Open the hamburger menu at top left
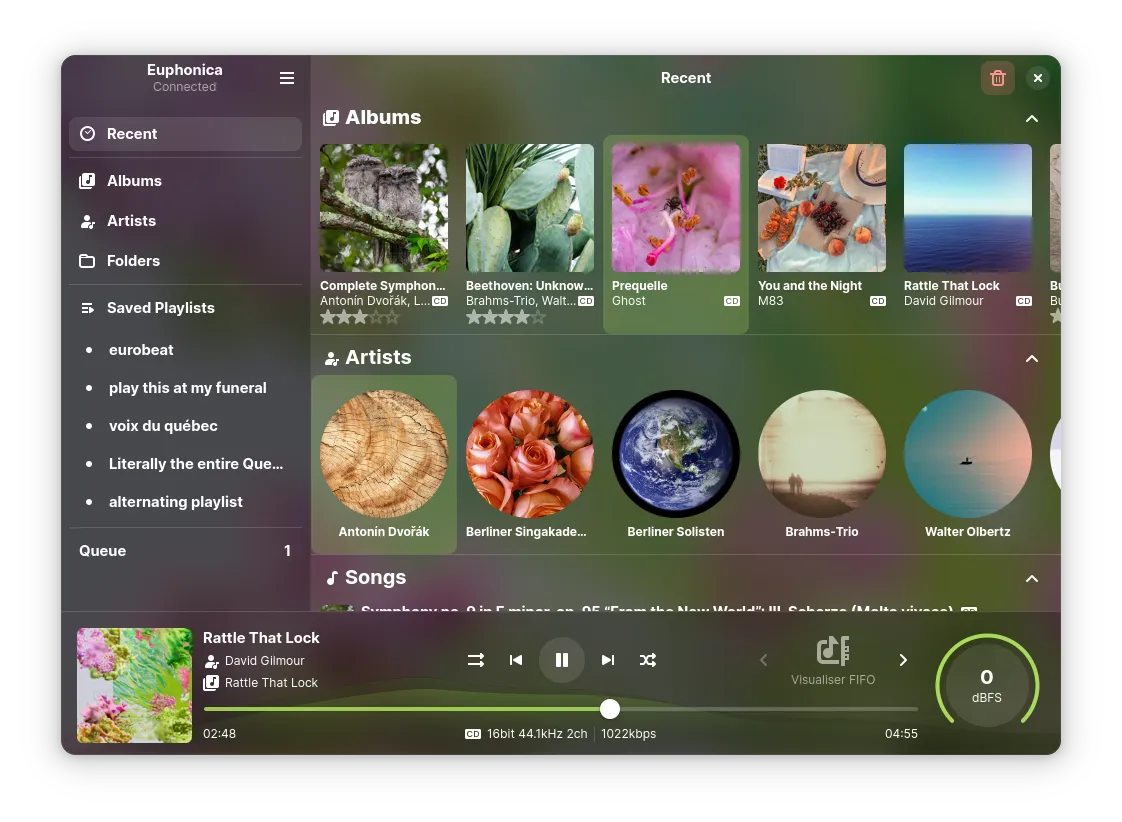Screen dimensions: 1122x822 (287, 78)
